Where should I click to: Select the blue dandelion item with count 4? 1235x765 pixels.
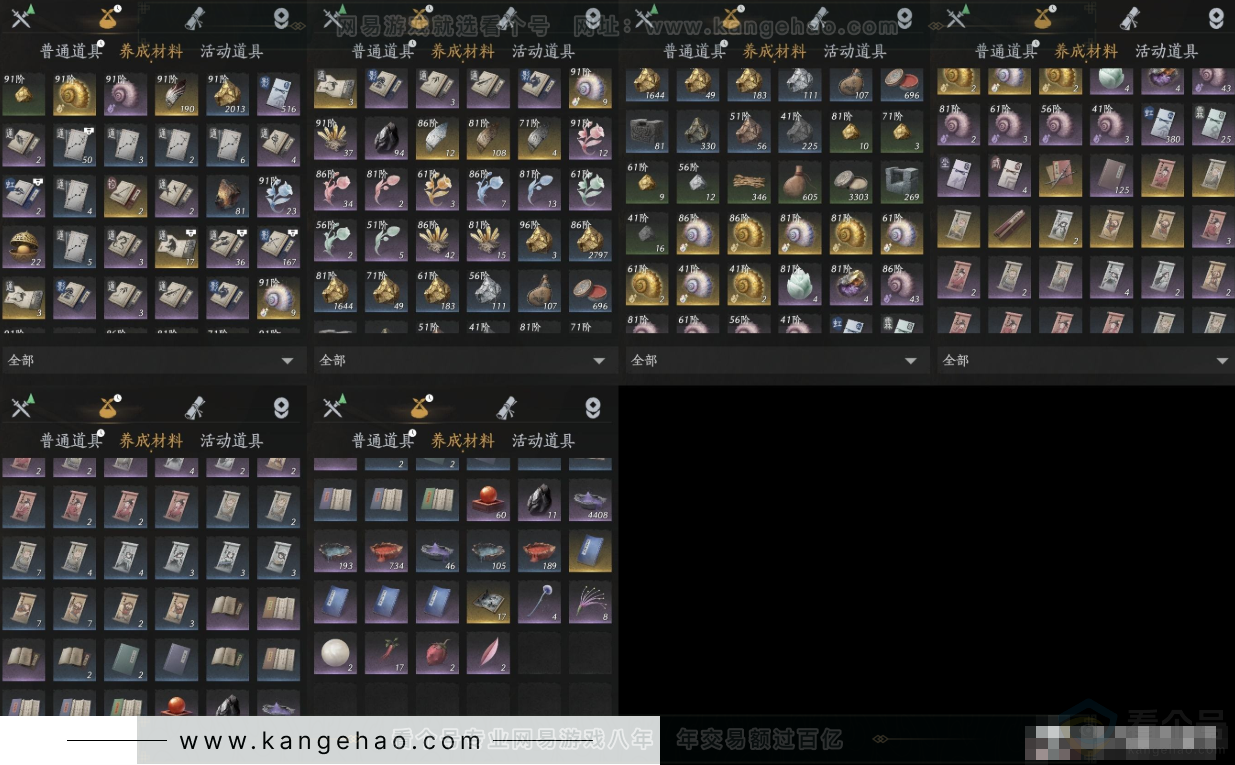pos(540,602)
